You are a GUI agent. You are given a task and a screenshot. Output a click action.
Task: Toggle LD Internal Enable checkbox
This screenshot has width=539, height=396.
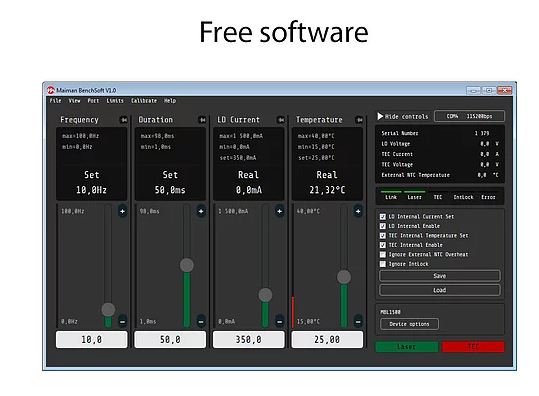383,226
